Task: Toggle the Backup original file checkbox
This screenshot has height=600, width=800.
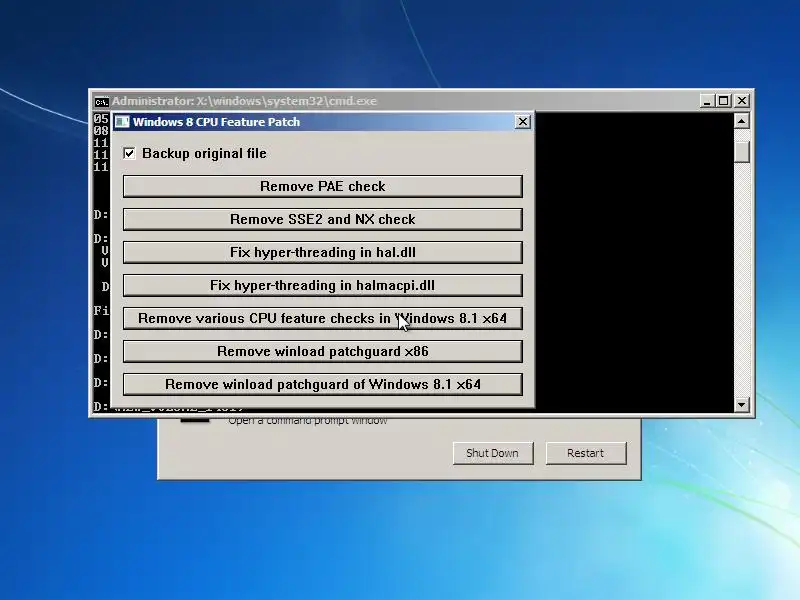Action: (x=130, y=154)
